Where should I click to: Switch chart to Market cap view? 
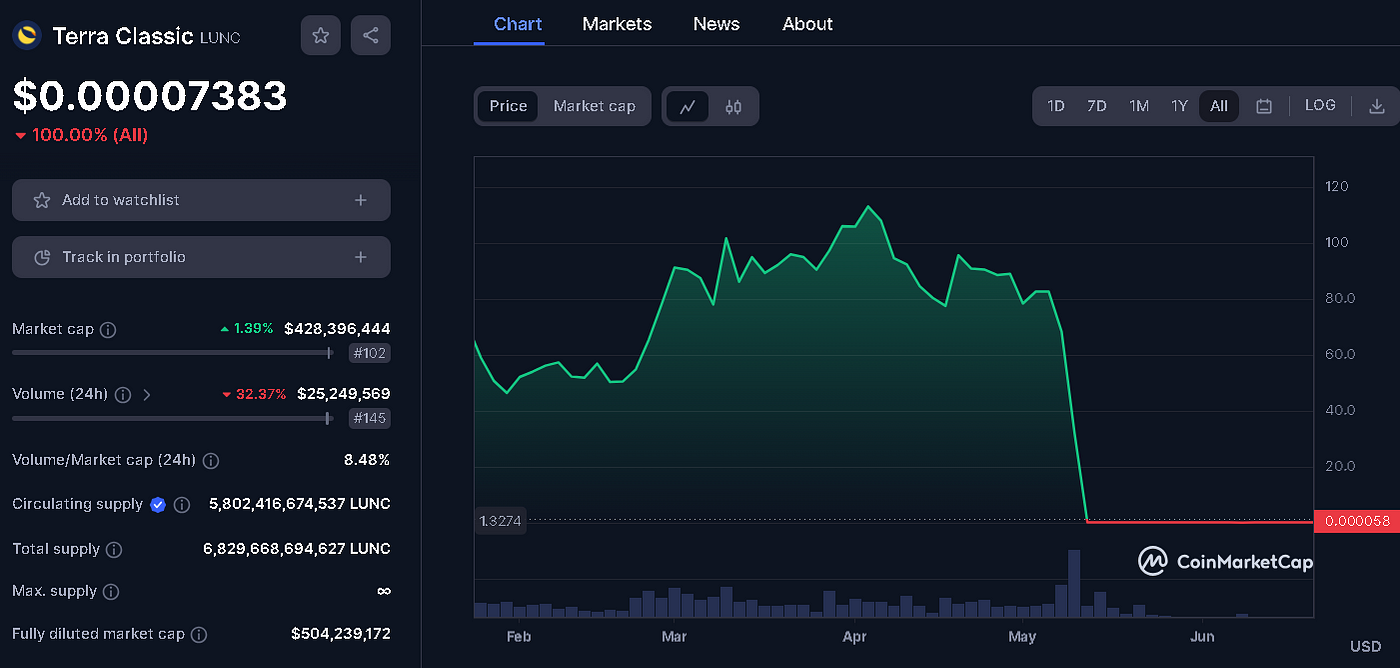tap(594, 106)
